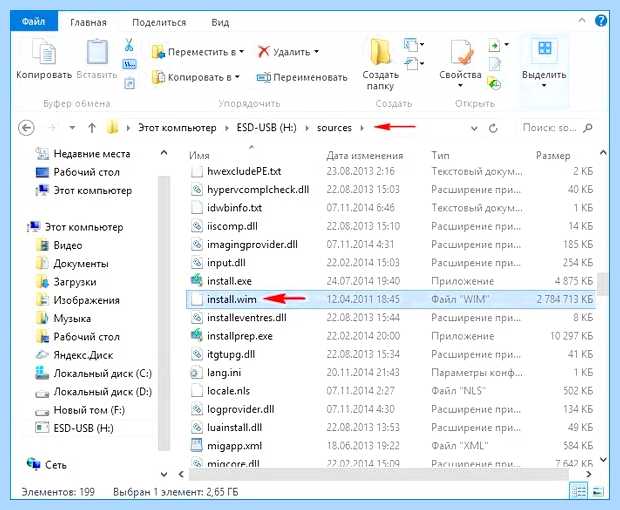Click the Edit file icon in Открыть group

495,64
